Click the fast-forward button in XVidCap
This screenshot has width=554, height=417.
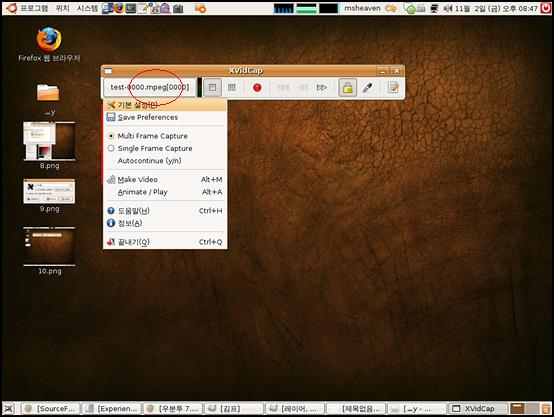pos(322,87)
